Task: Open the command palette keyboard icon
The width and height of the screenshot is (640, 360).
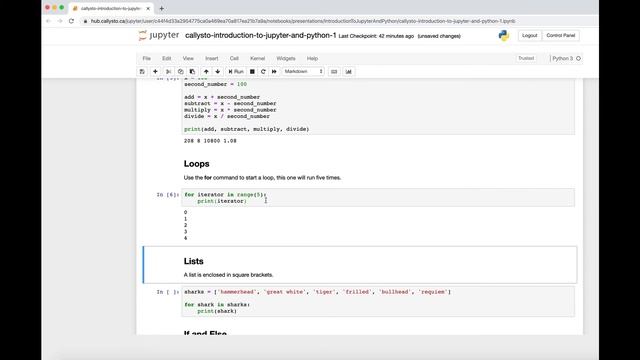Action: click(x=334, y=71)
